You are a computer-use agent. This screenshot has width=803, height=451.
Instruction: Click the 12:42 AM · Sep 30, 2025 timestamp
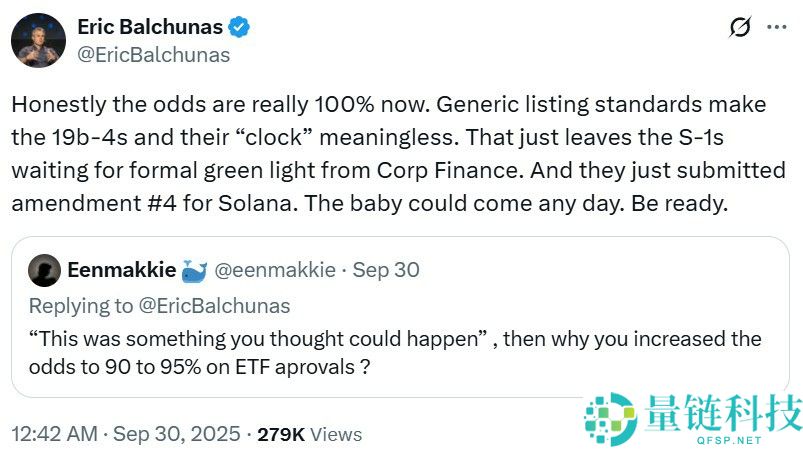point(125,434)
